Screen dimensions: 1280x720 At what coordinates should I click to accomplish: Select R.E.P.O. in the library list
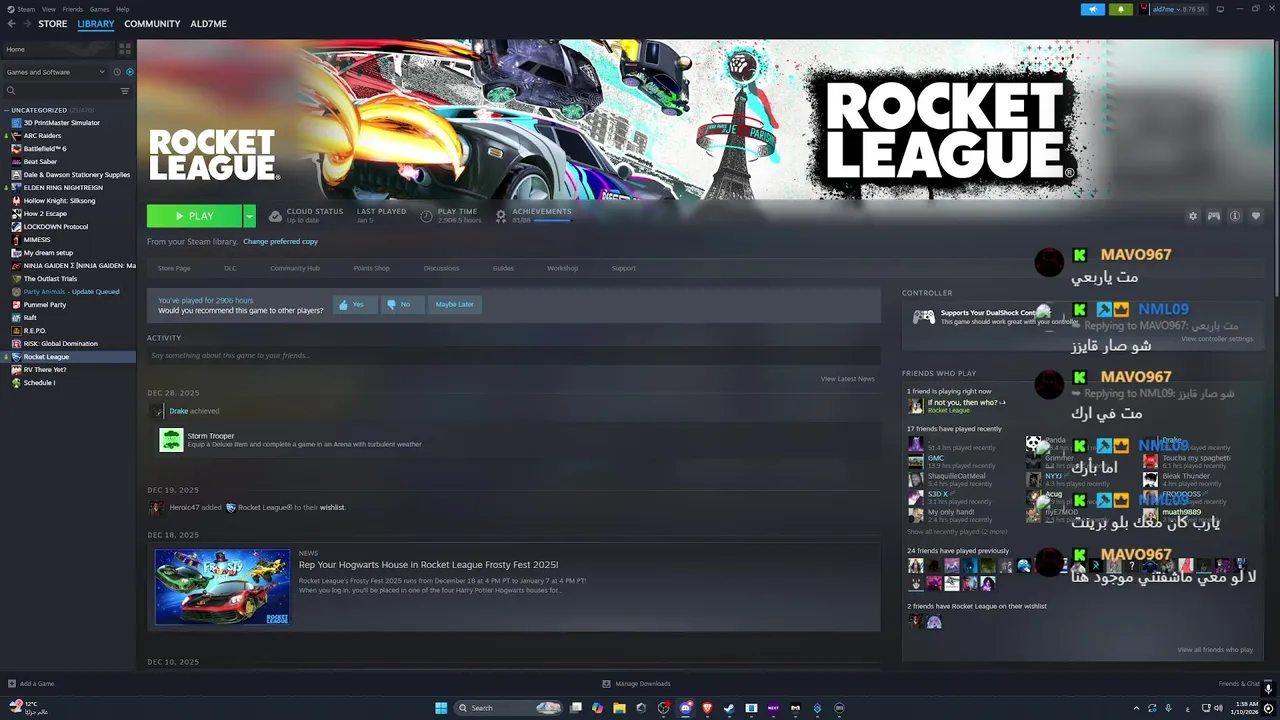[35, 331]
